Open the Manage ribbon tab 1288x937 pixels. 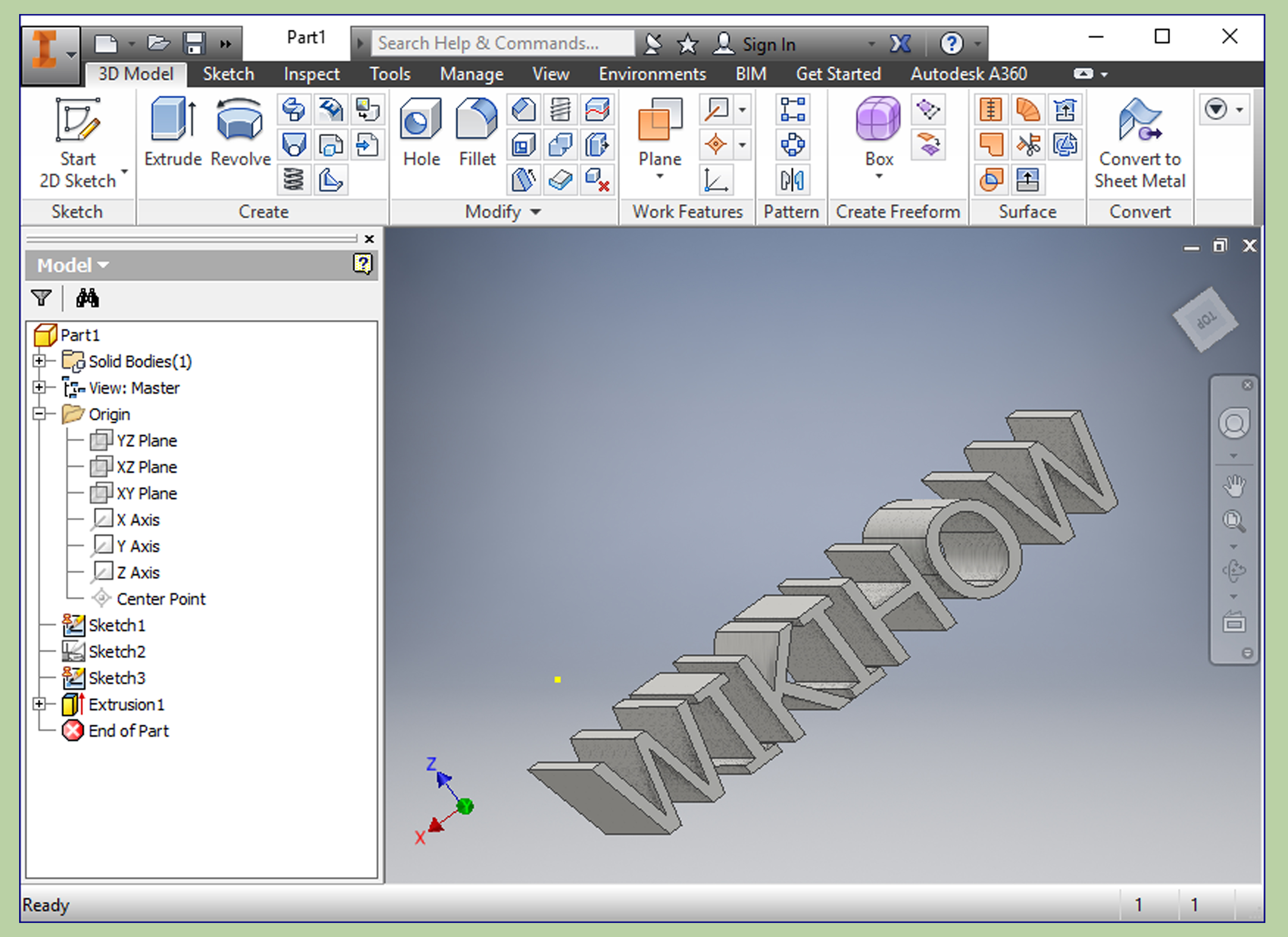tap(471, 74)
